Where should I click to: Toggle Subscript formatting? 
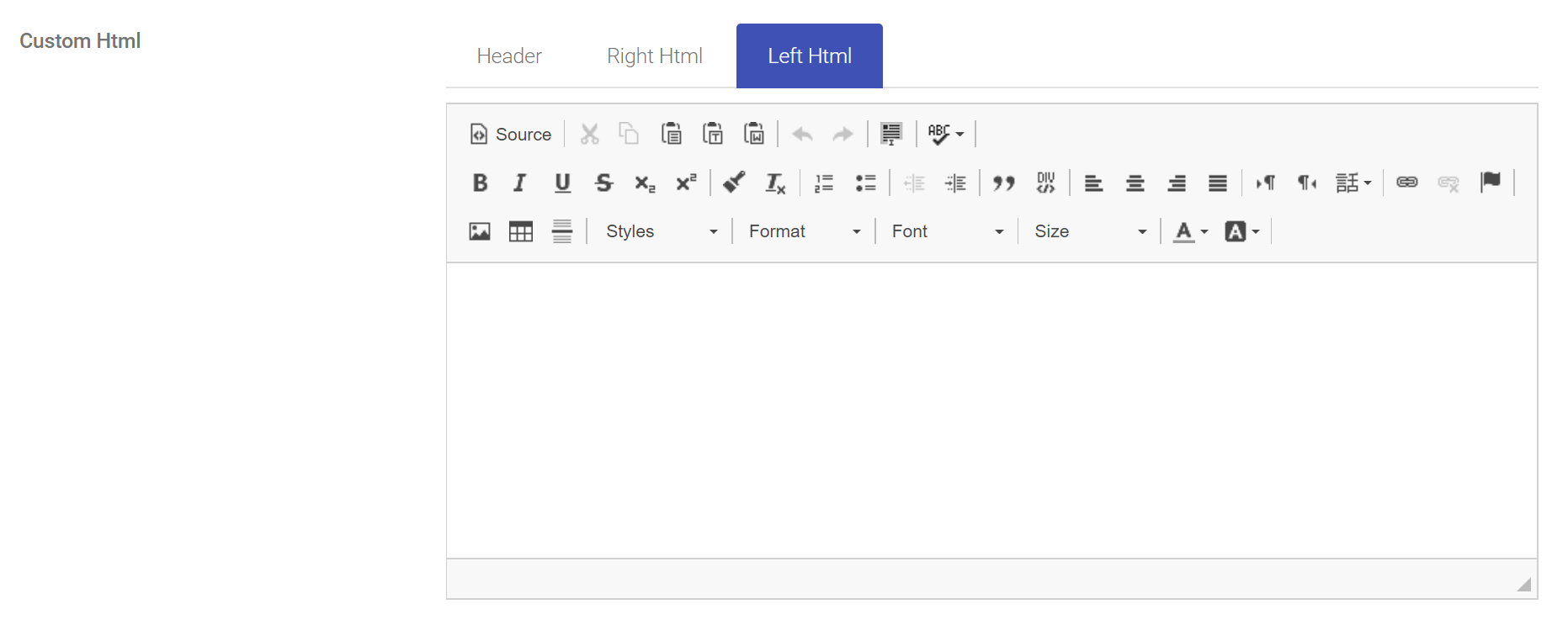645,183
